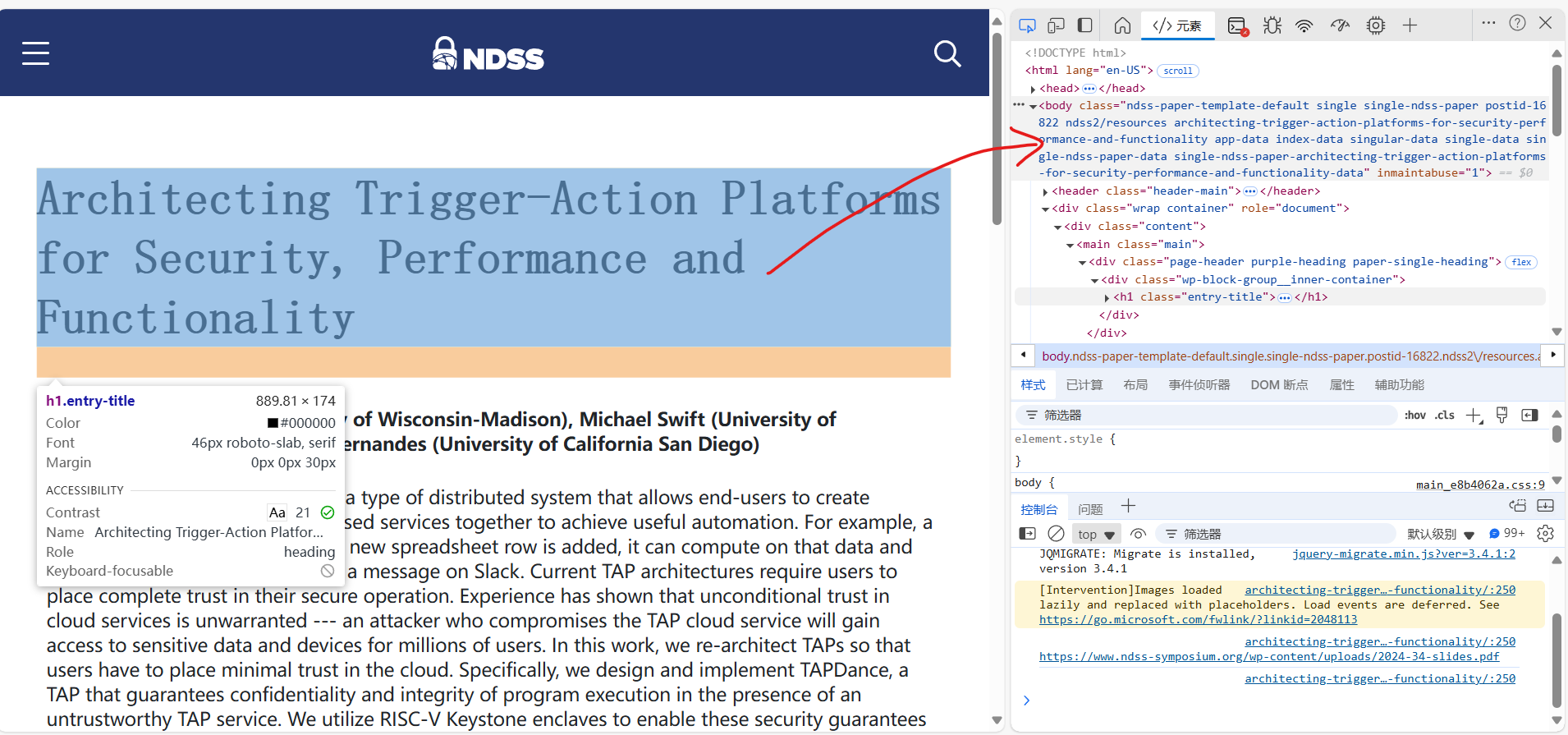Click the console 筛选器 filter field
The height and width of the screenshot is (735, 1568).
(1277, 535)
